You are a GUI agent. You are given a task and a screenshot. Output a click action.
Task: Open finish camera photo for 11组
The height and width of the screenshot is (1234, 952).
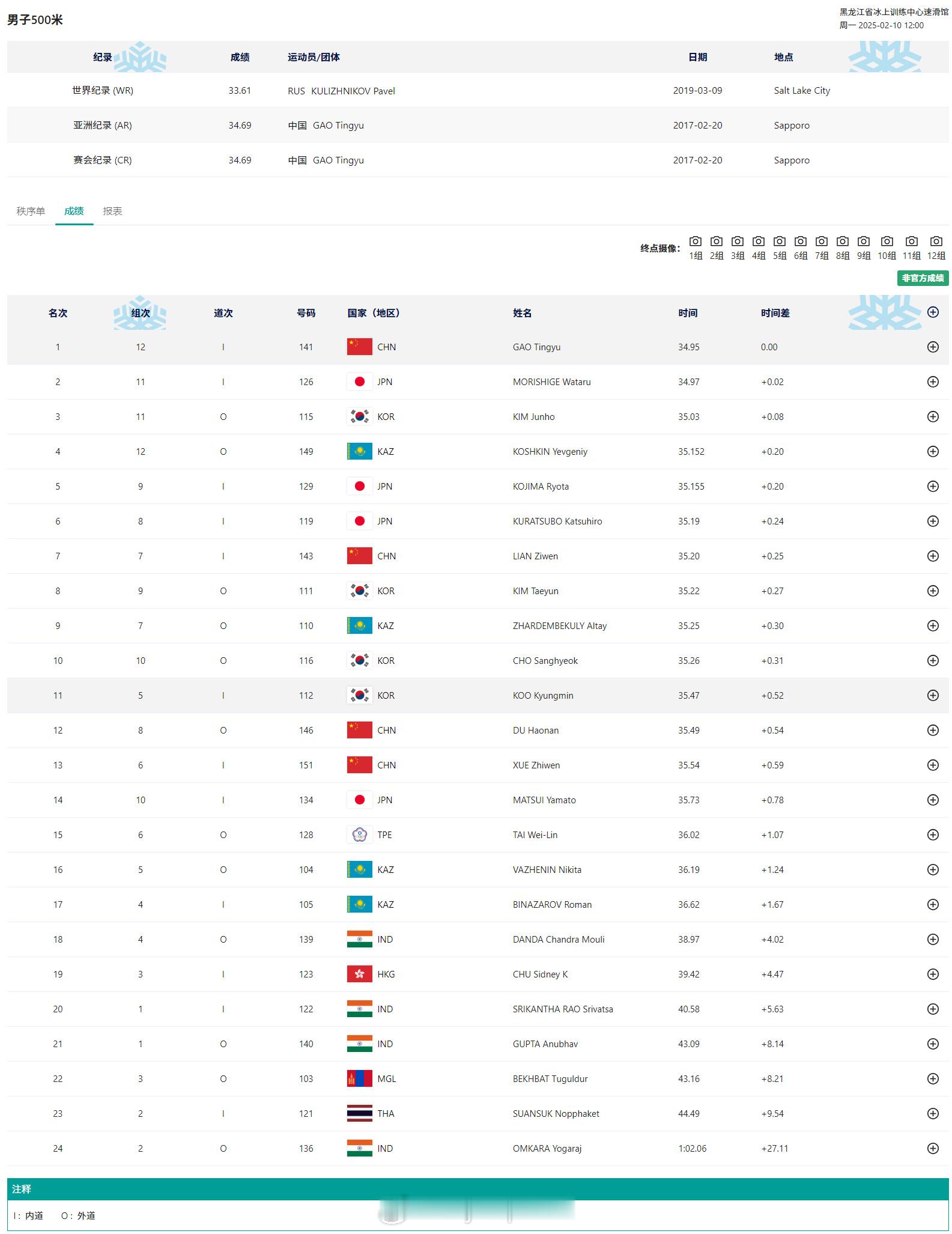912,242
